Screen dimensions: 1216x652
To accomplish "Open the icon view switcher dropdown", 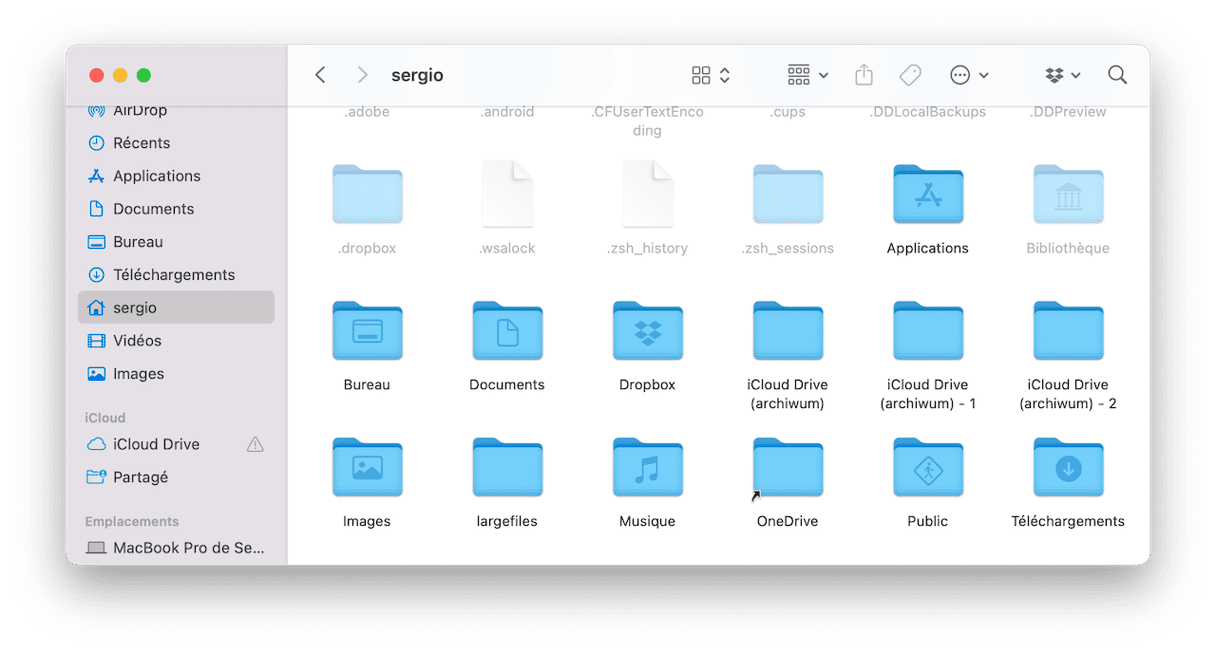I will pyautogui.click(x=711, y=75).
